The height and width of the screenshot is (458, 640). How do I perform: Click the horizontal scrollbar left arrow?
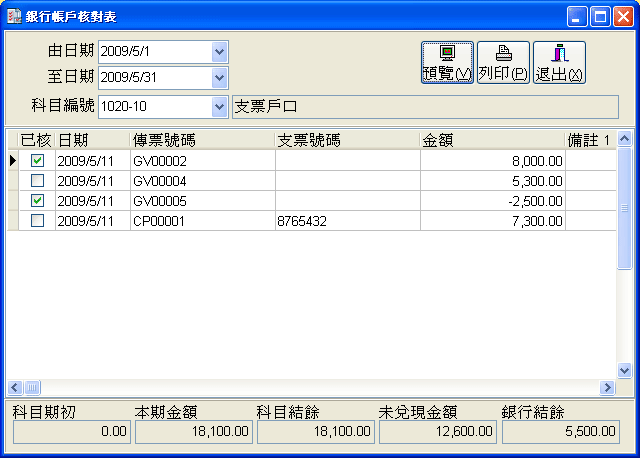(15, 387)
